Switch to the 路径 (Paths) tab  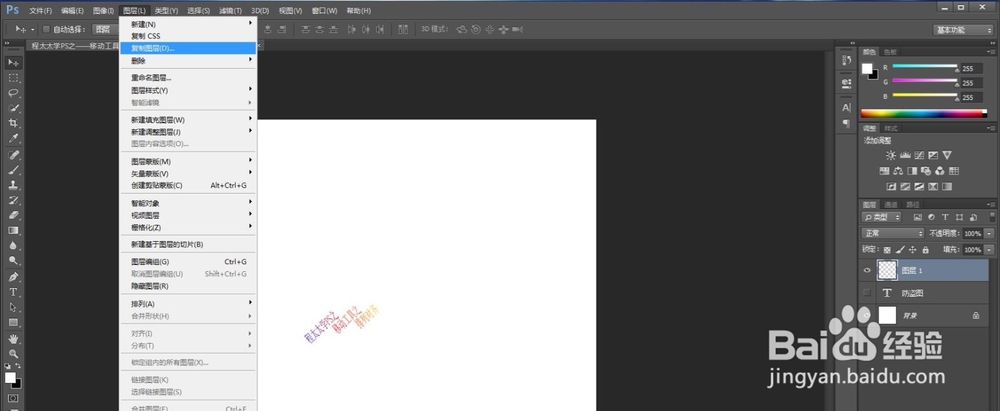(x=913, y=205)
